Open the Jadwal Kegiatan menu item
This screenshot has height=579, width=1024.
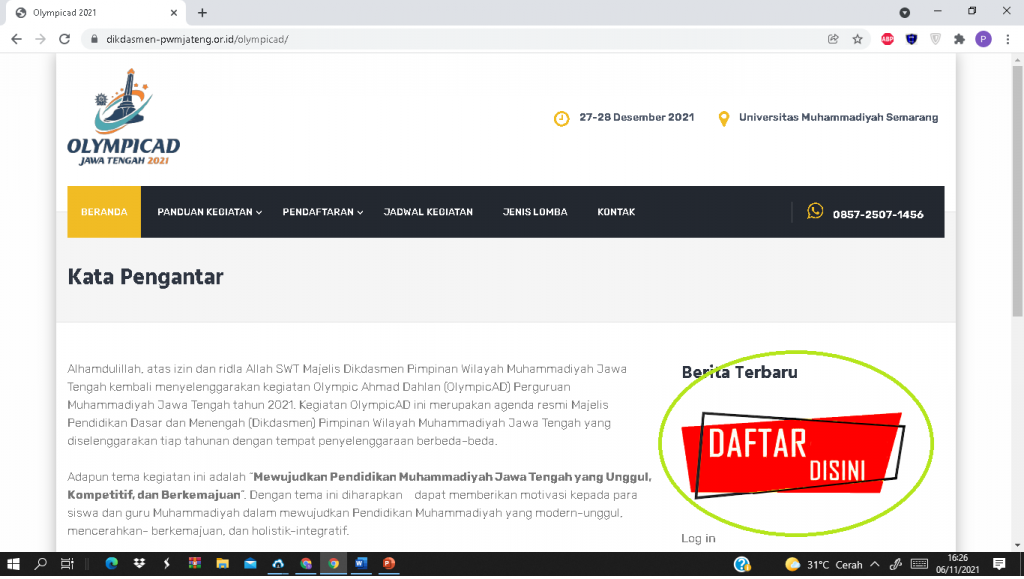(428, 212)
